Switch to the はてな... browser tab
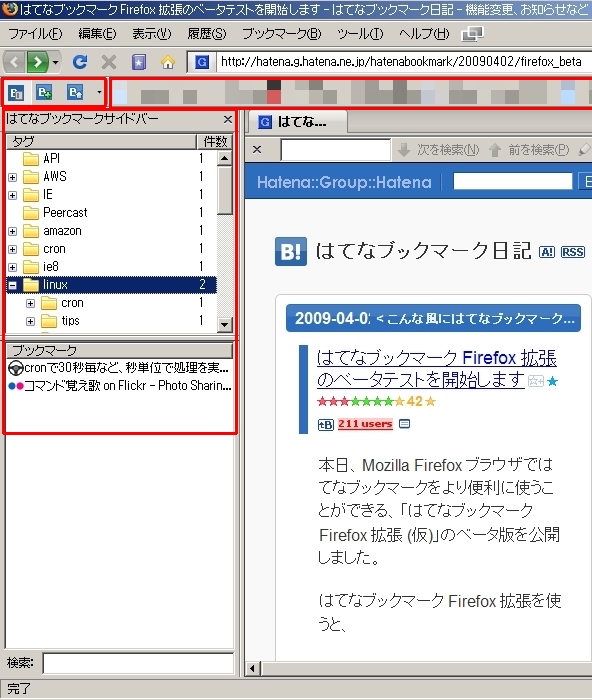The image size is (592, 700). (x=297, y=121)
